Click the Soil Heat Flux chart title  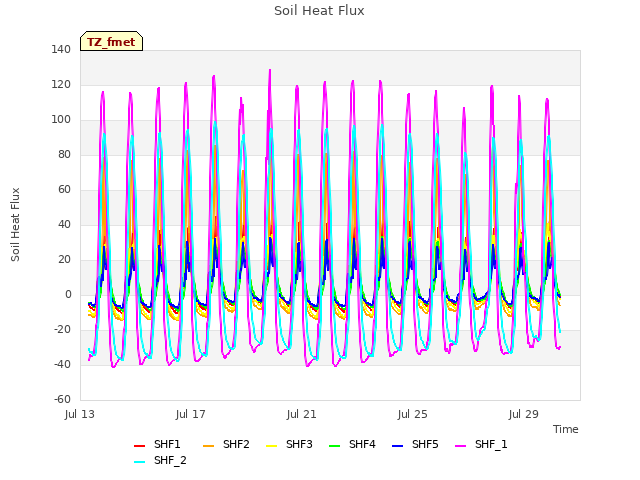319,11
